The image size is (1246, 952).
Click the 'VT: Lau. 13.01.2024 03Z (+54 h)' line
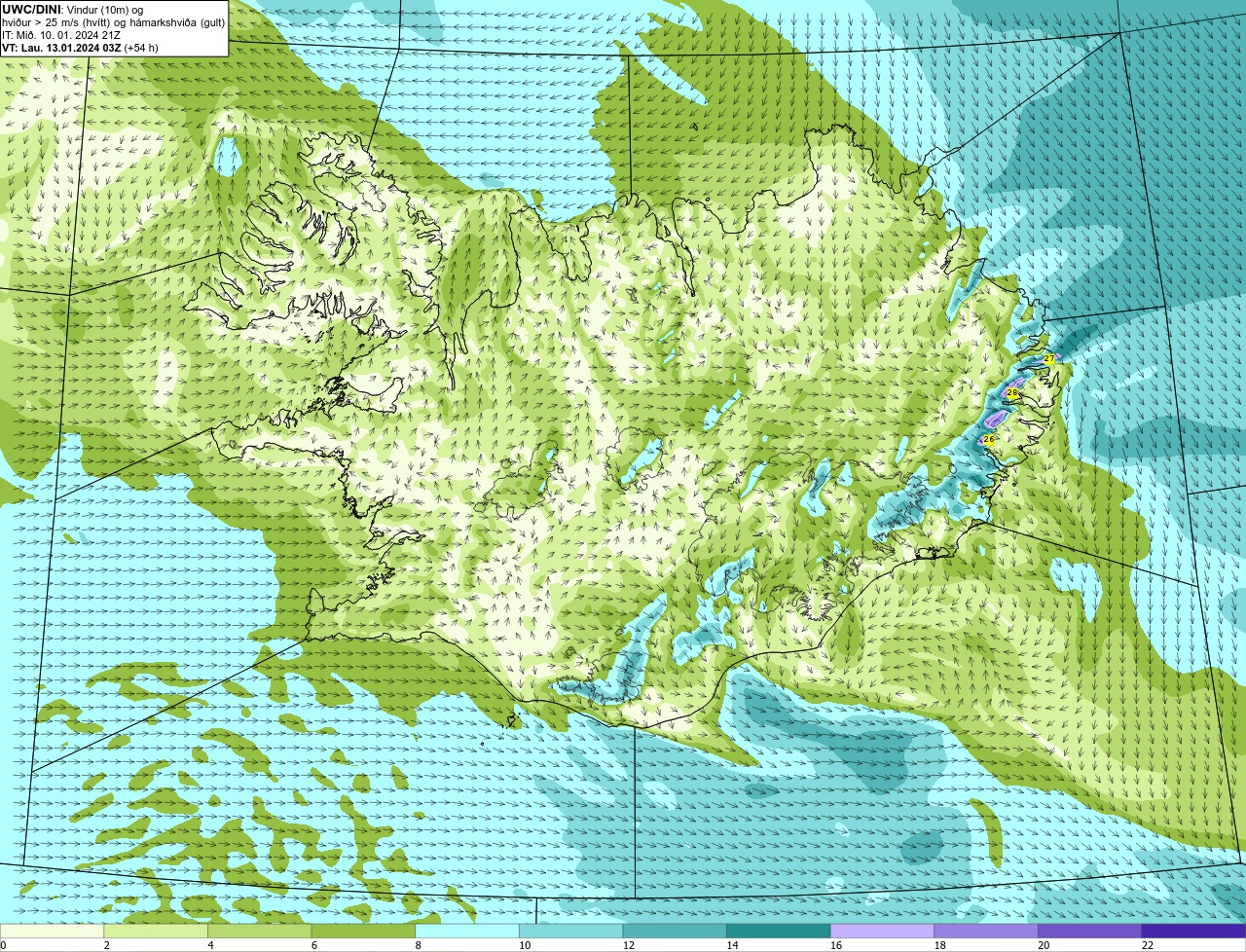tap(80, 47)
